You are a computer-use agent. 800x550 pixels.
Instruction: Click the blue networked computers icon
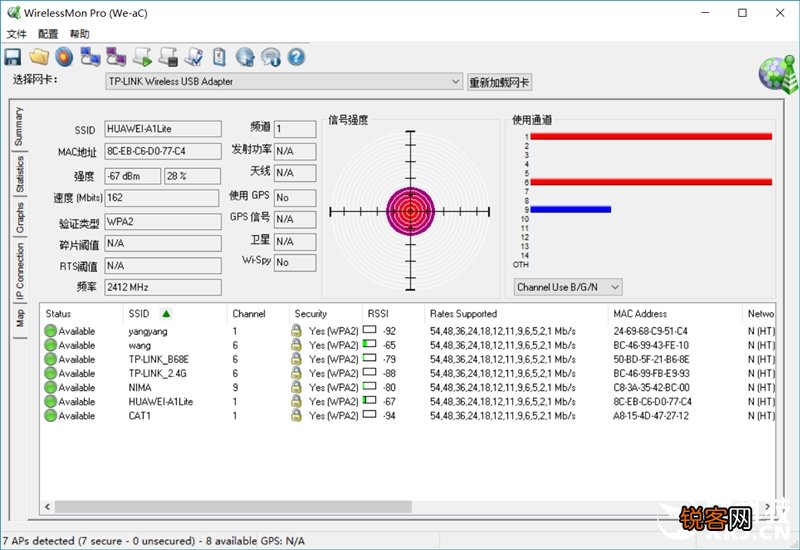[90, 57]
